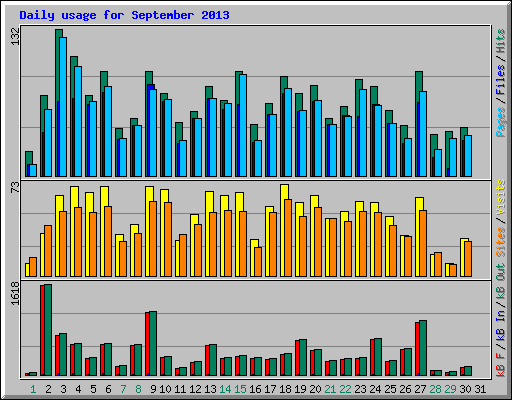The image size is (512, 400).
Task: Click the tallest green Hits bar for day 3
Action: [x=59, y=103]
